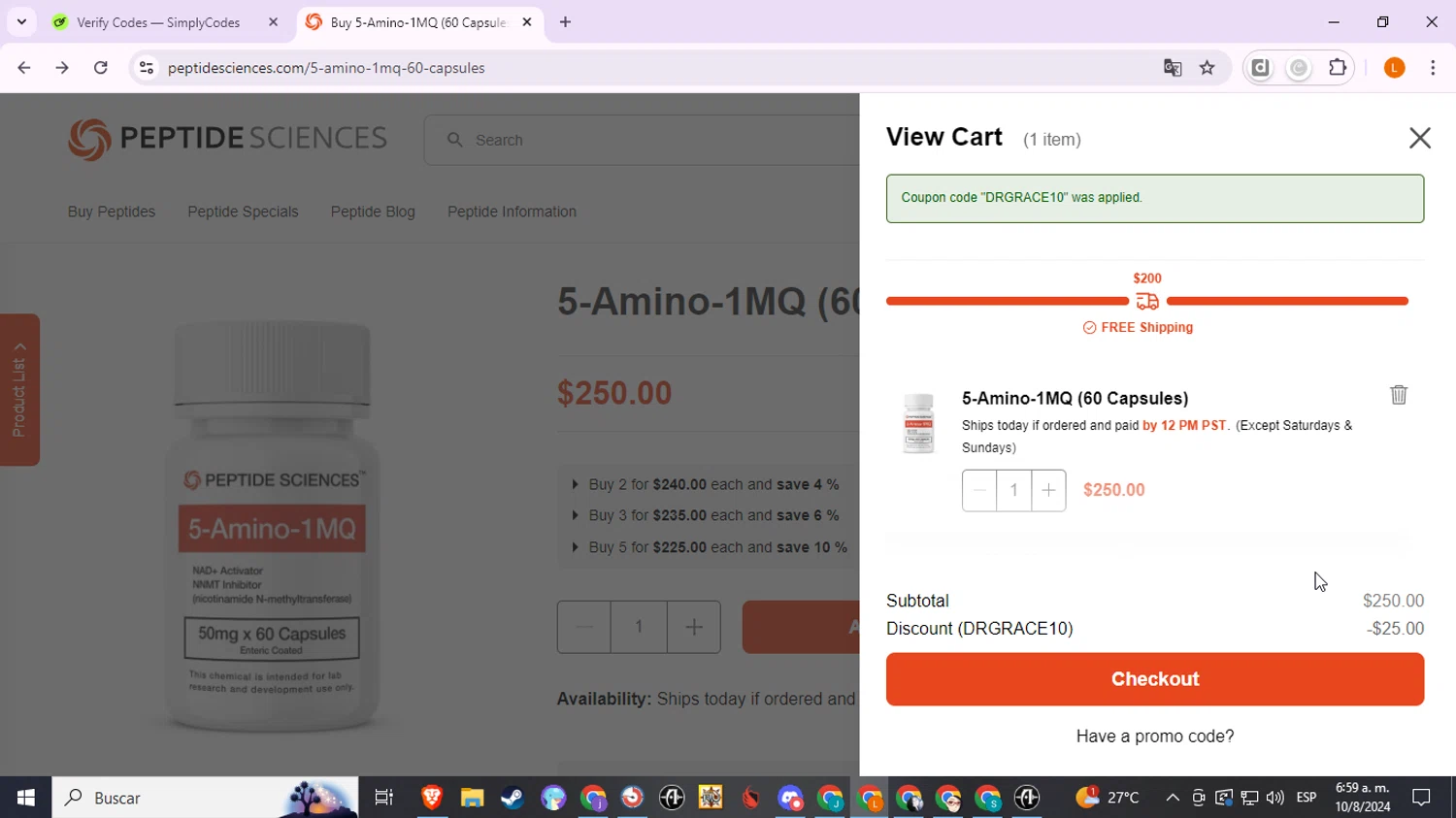
Task: Click the coupon DRGRACE10 applied message
Action: (1155, 199)
